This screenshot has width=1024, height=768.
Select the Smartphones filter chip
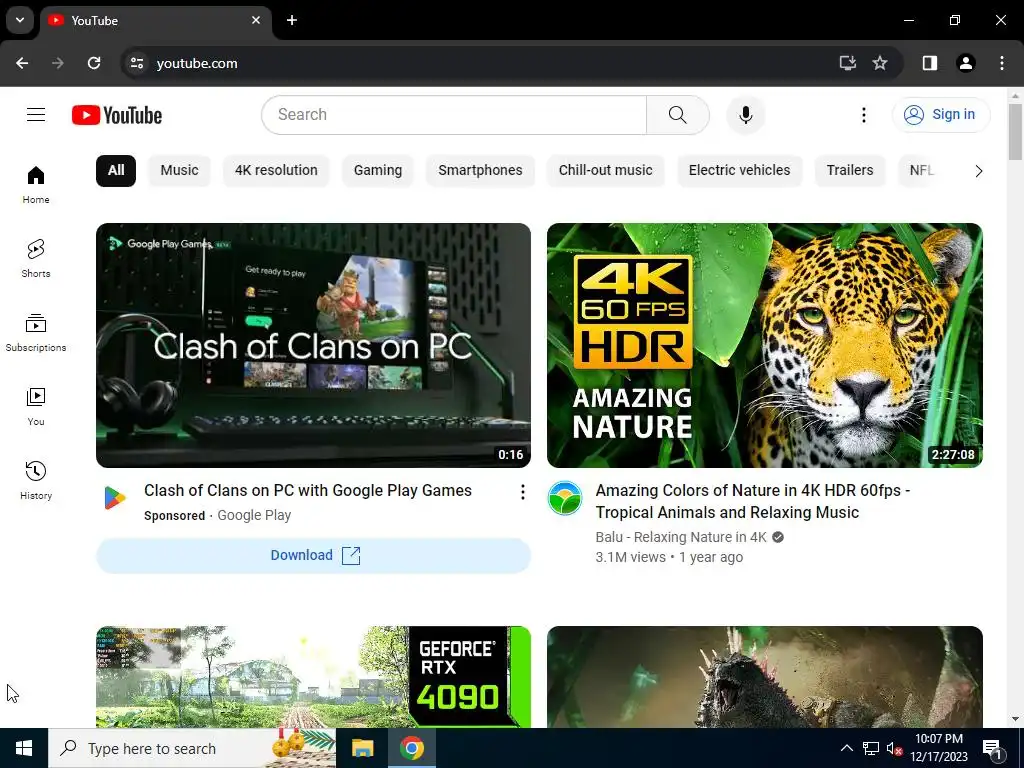480,170
